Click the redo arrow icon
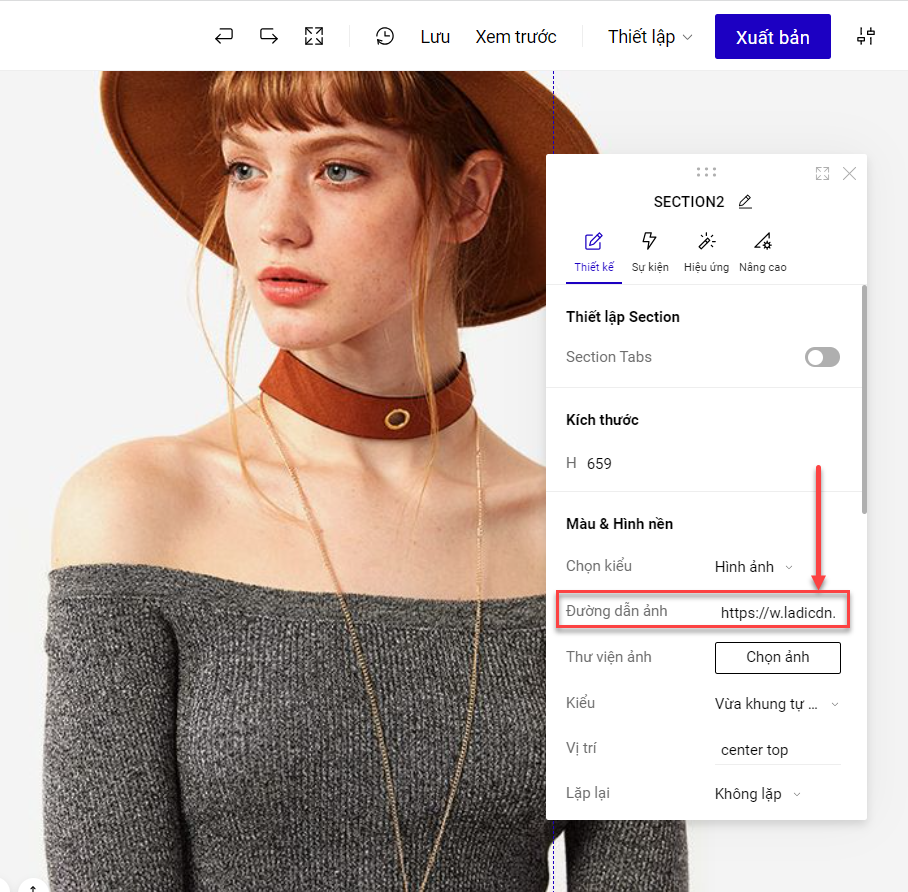 (269, 37)
